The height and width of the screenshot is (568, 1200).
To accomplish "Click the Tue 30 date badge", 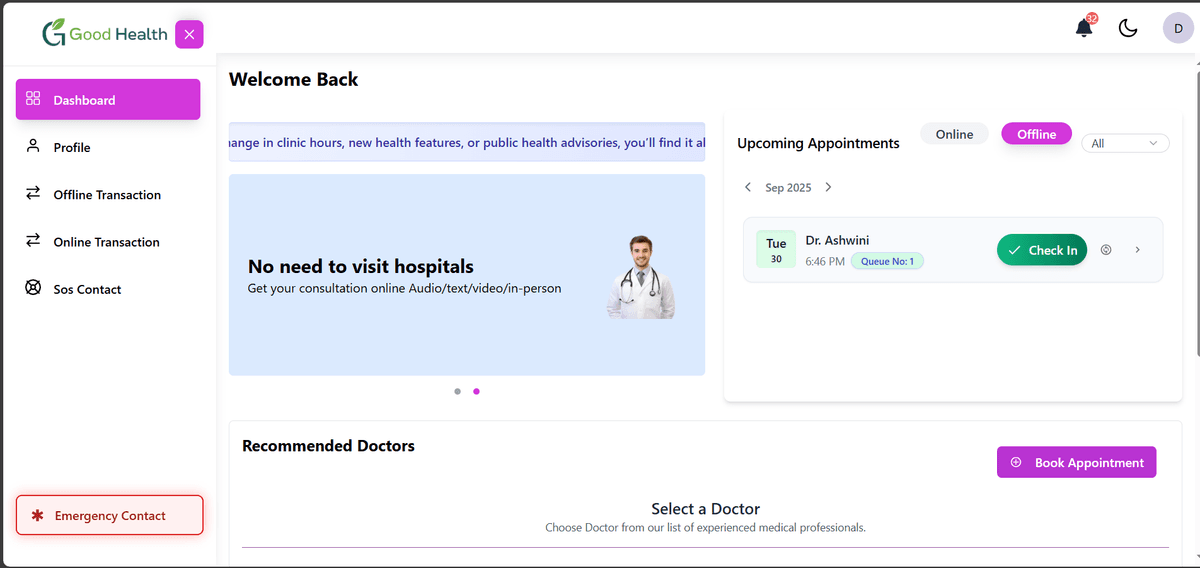I will pos(776,250).
